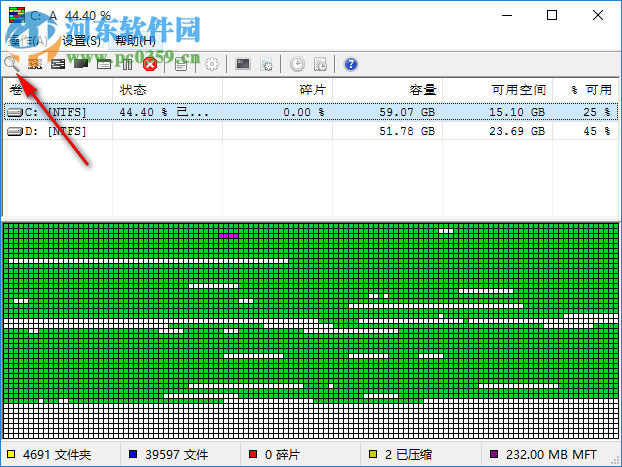Sort by the 碎片 column header
The image size is (622, 467).
pyautogui.click(x=277, y=90)
